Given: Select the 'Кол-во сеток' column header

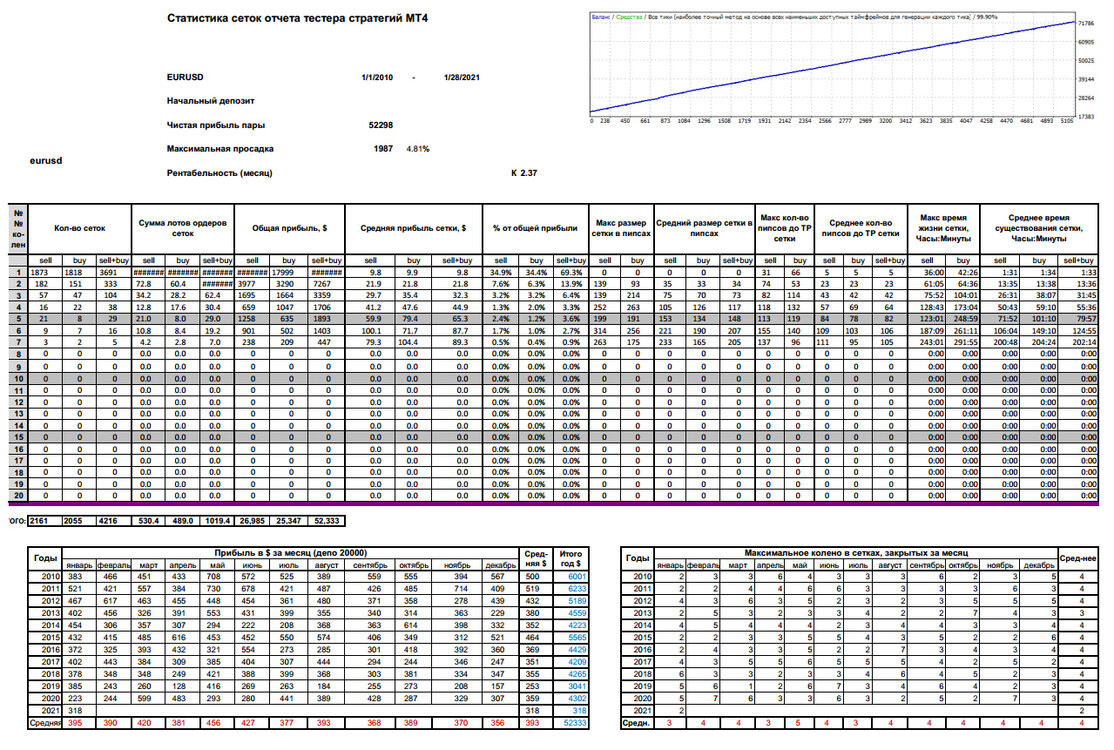Looking at the screenshot, I should (x=80, y=229).
